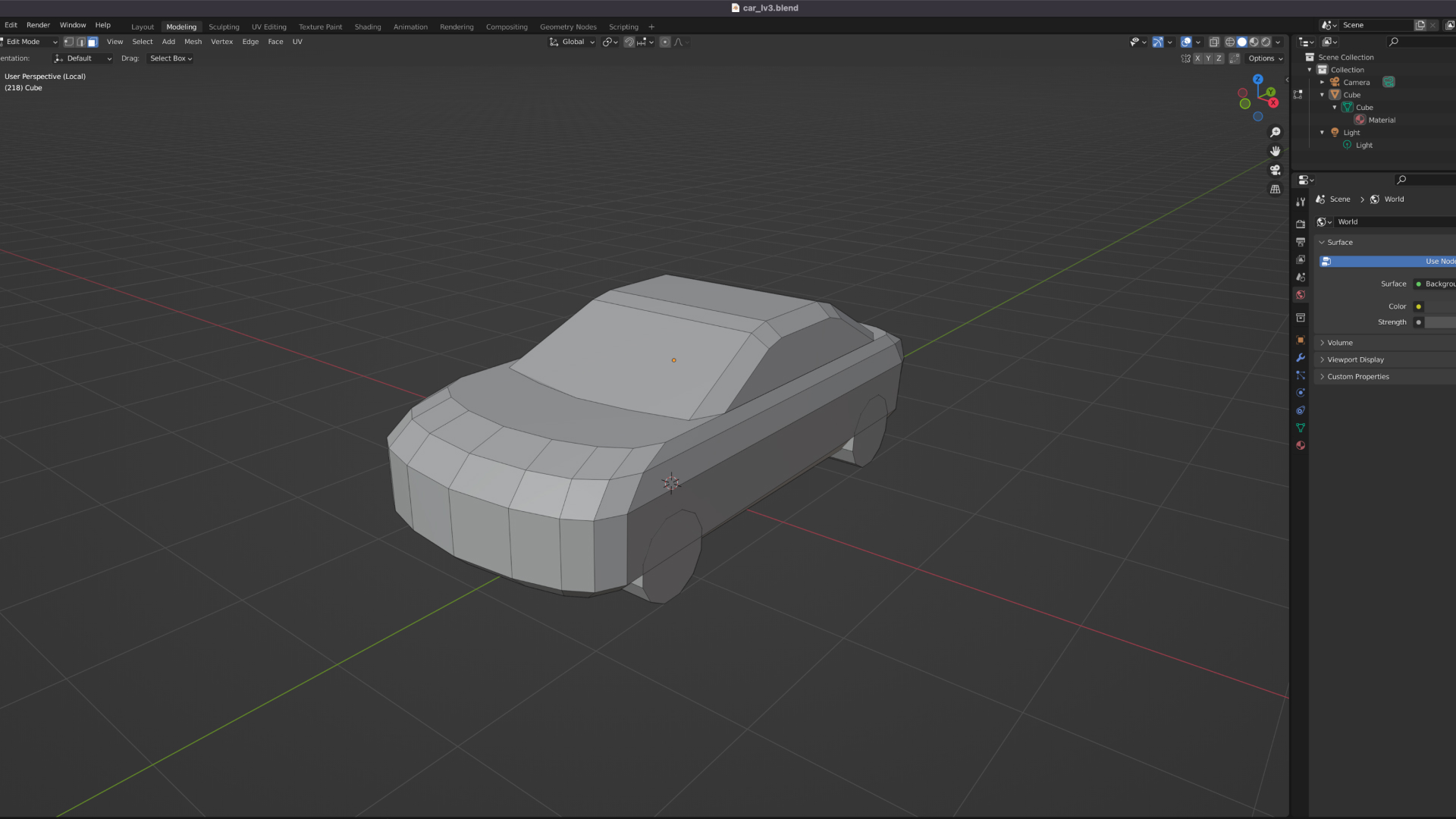This screenshot has height=819, width=1456.
Task: Open the Default orientation dropdown
Action: click(83, 58)
